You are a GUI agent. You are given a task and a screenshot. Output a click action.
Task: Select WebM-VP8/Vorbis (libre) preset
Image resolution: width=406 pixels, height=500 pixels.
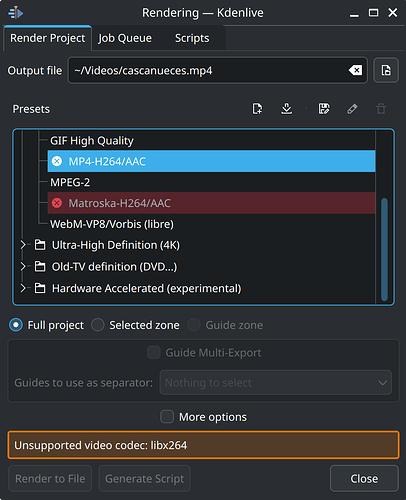[x=211, y=224]
